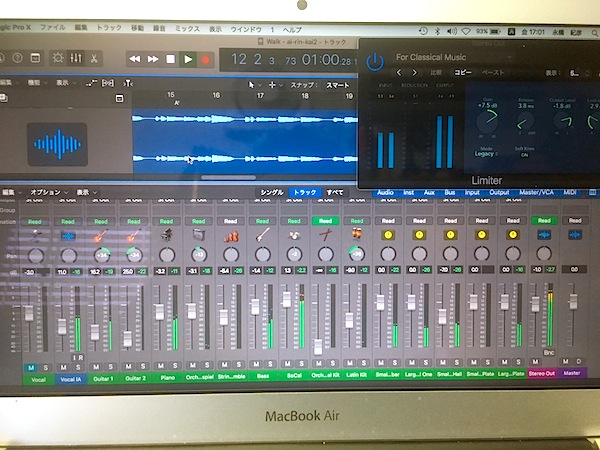Click the Strin...mble channel strings icon
Screen dimensions: 600x450
[231, 235]
